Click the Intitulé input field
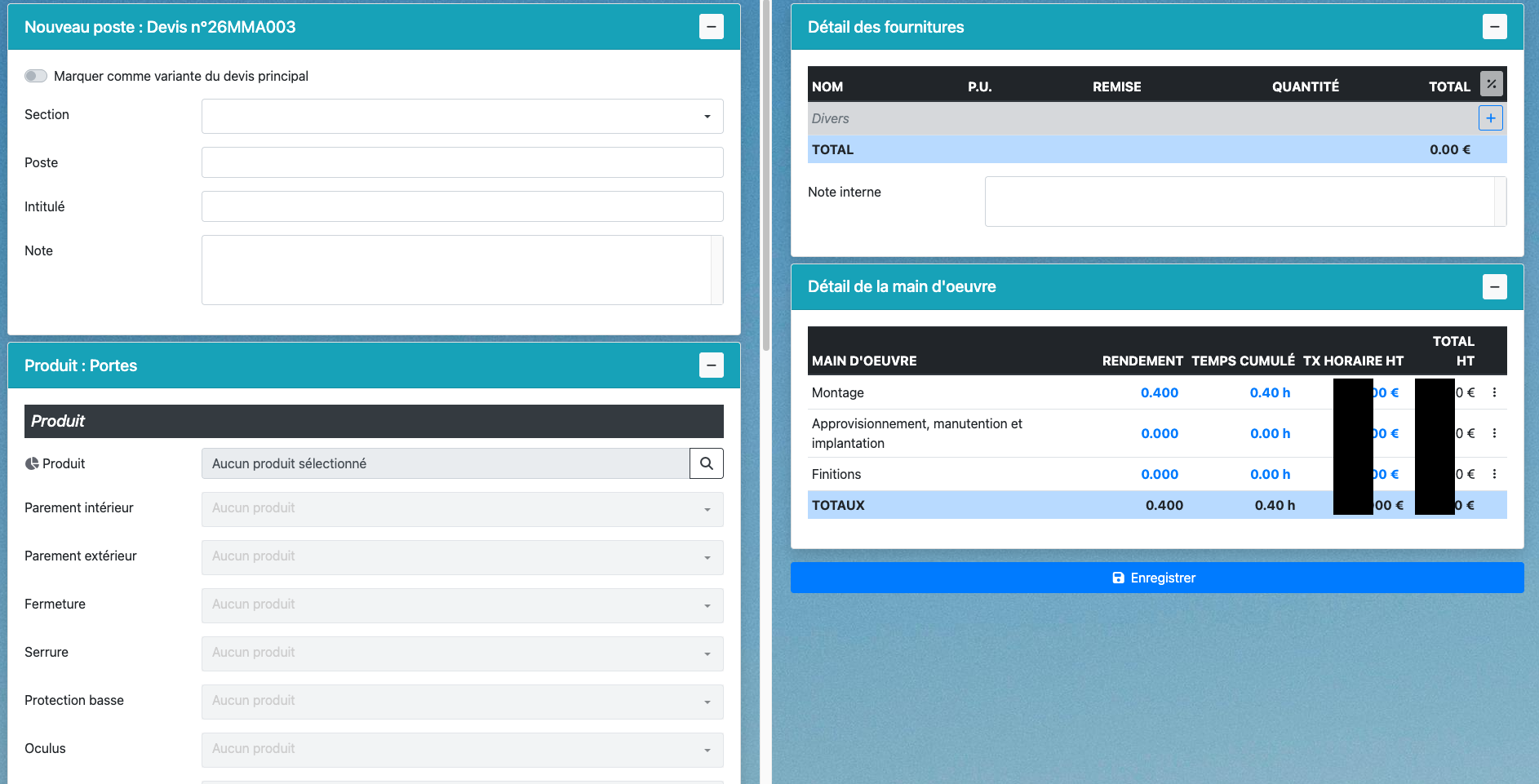This screenshot has width=1539, height=784. coord(462,206)
